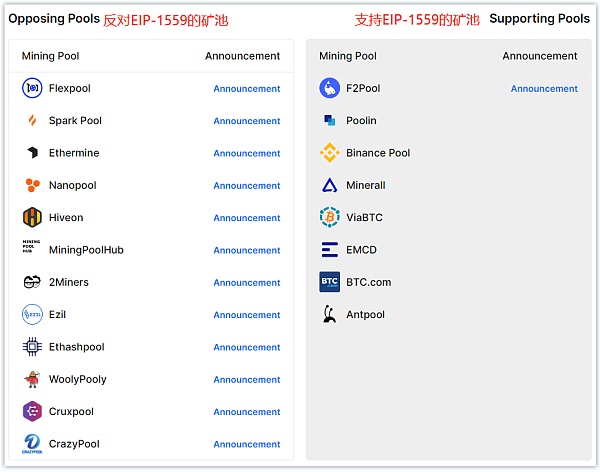Image resolution: width=600 pixels, height=472 pixels.
Task: Select the Cruxpool name text
Action: 71,412
